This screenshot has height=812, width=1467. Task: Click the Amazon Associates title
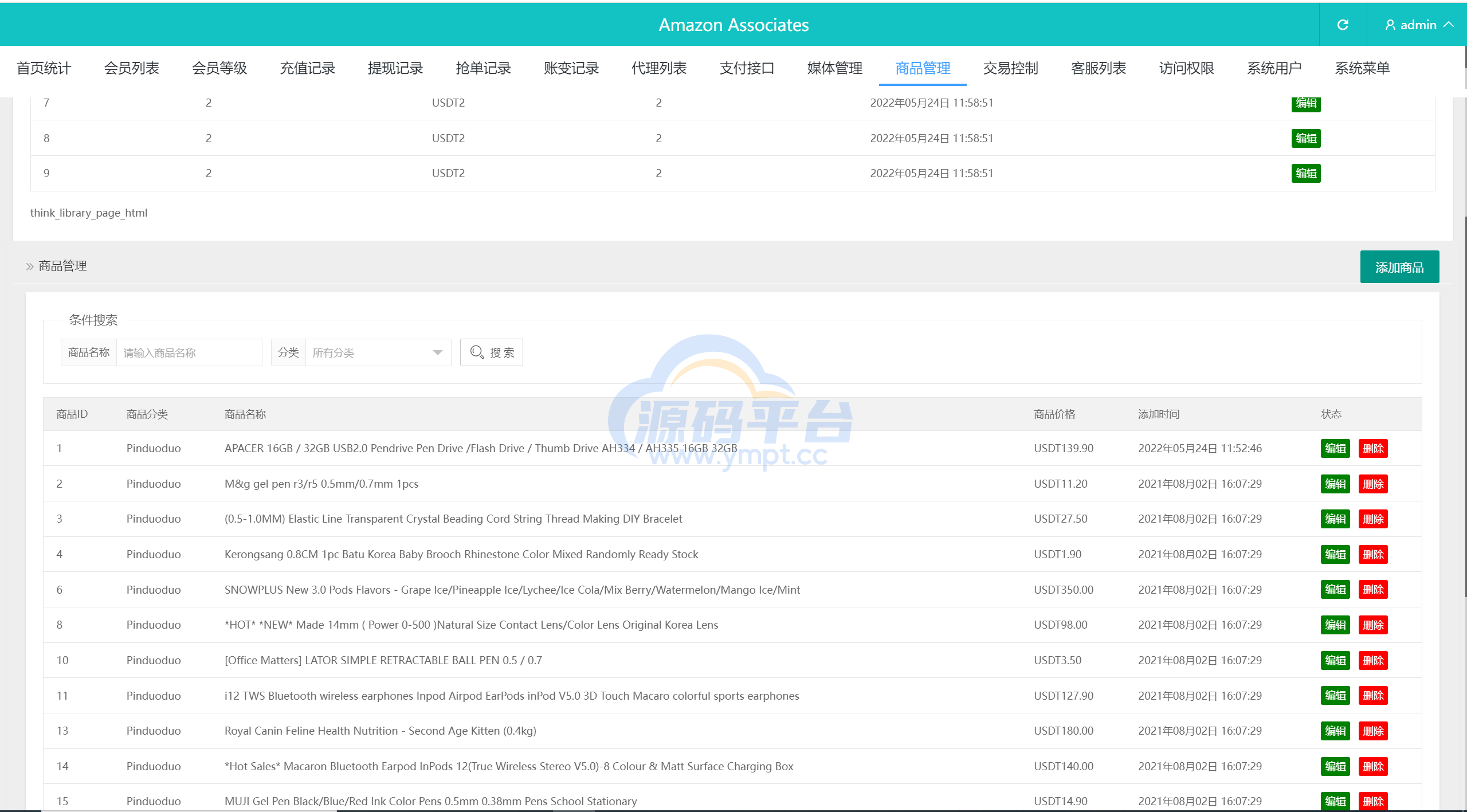733,25
